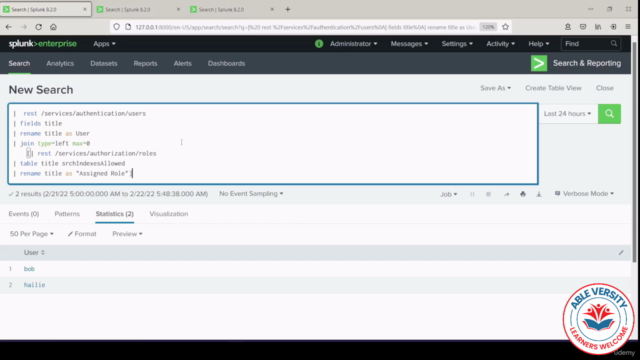Viewport: 640px width, 360px height.
Task: Open the browser hamburger menu
Action: (x=628, y=27)
